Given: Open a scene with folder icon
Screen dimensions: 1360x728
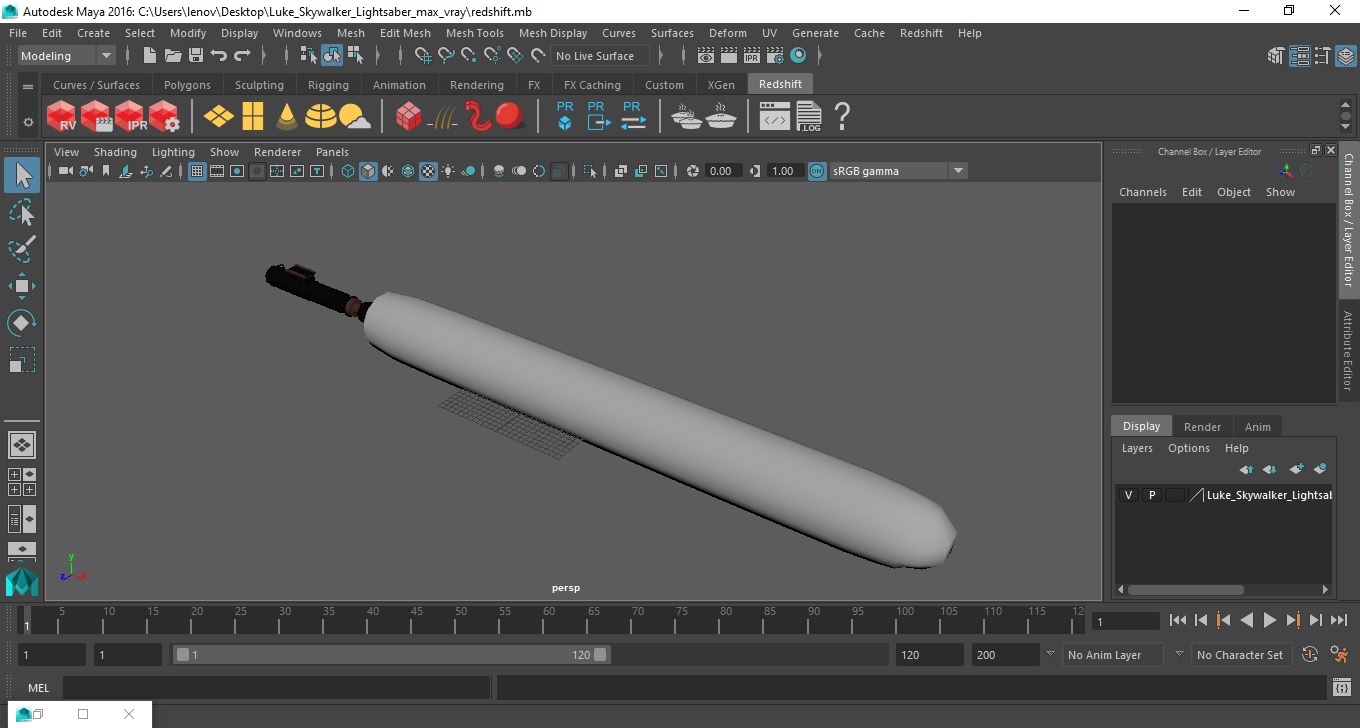Looking at the screenshot, I should (173, 56).
